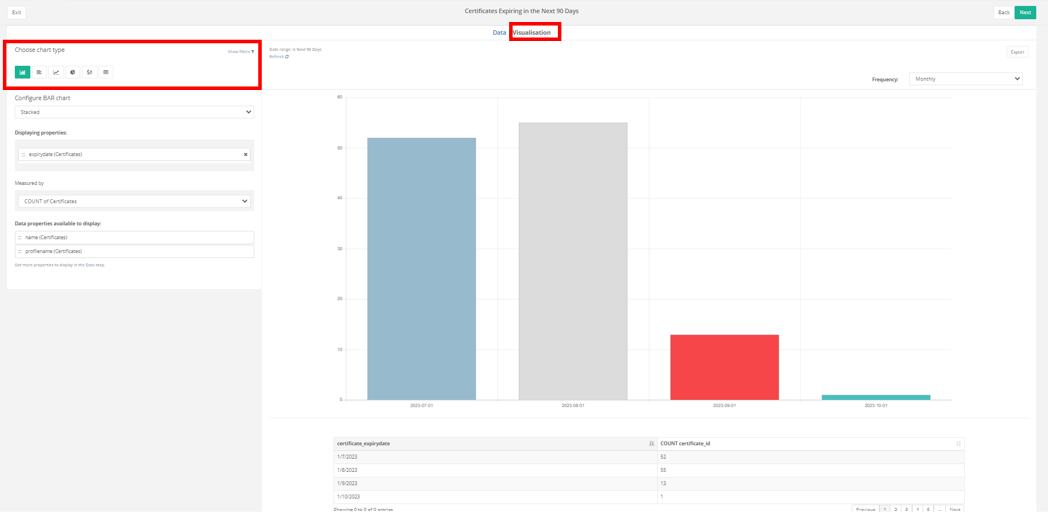Screen dimensions: 1048x512
Task: Switch to the Data tab
Action: (x=499, y=33)
